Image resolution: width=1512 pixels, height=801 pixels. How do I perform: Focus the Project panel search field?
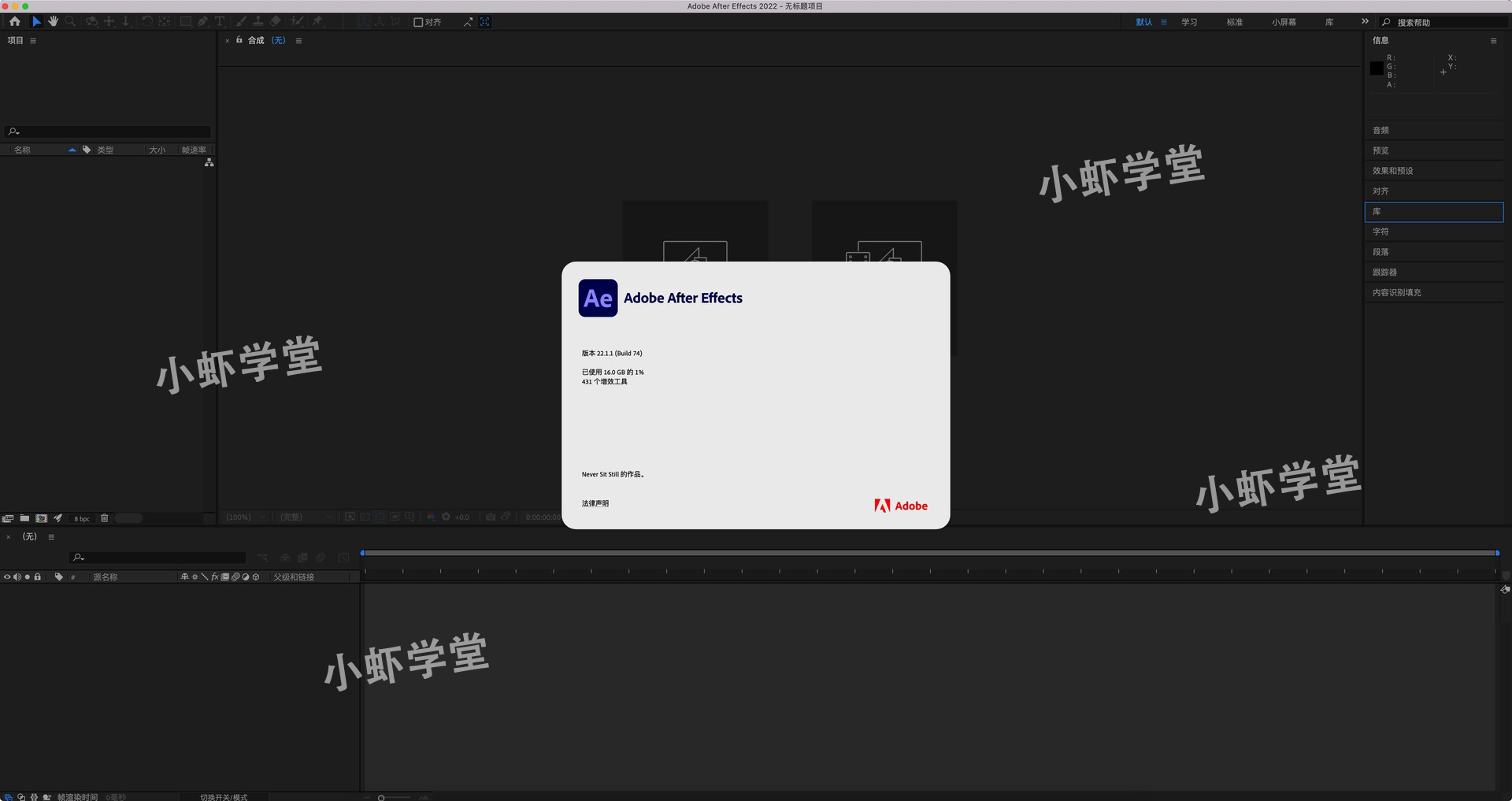[x=108, y=132]
